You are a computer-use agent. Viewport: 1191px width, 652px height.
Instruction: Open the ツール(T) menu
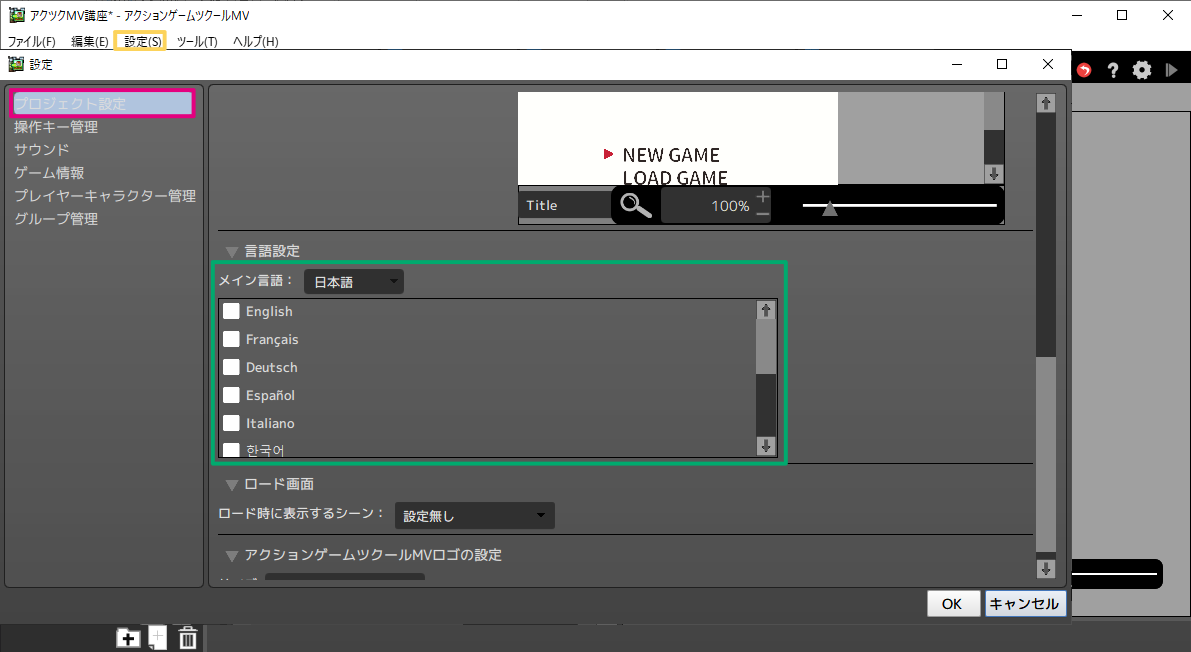197,41
